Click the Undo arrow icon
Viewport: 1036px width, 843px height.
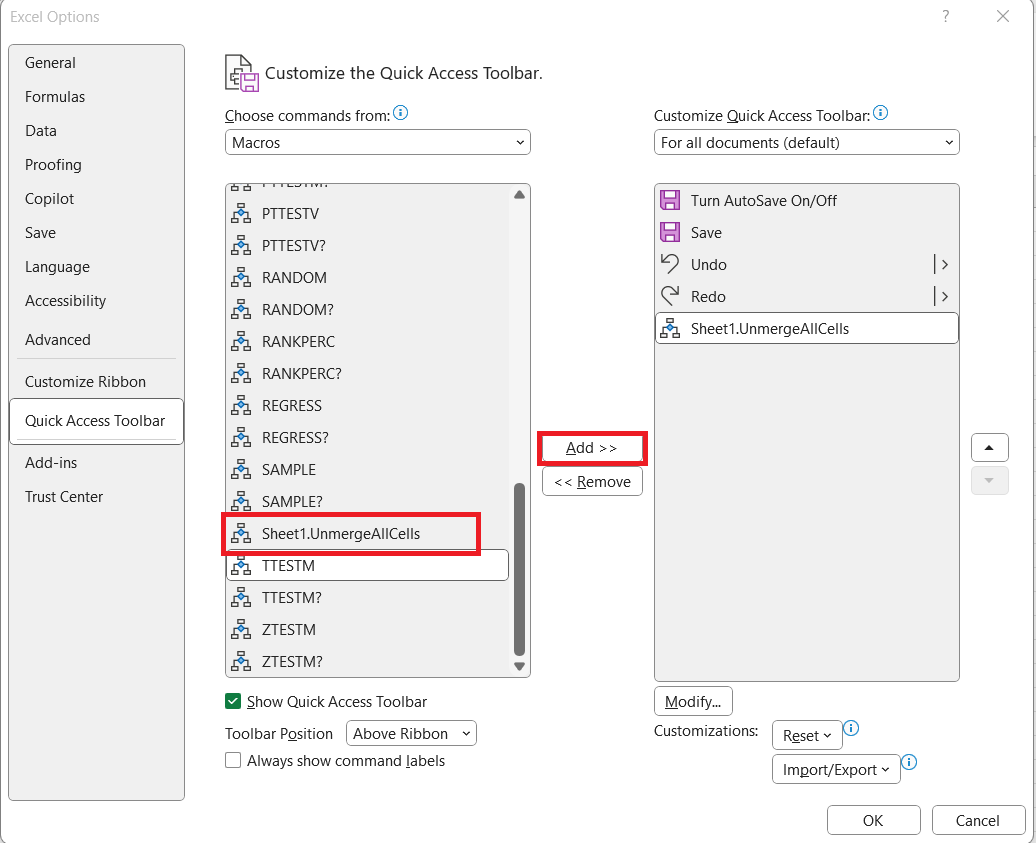click(x=670, y=264)
